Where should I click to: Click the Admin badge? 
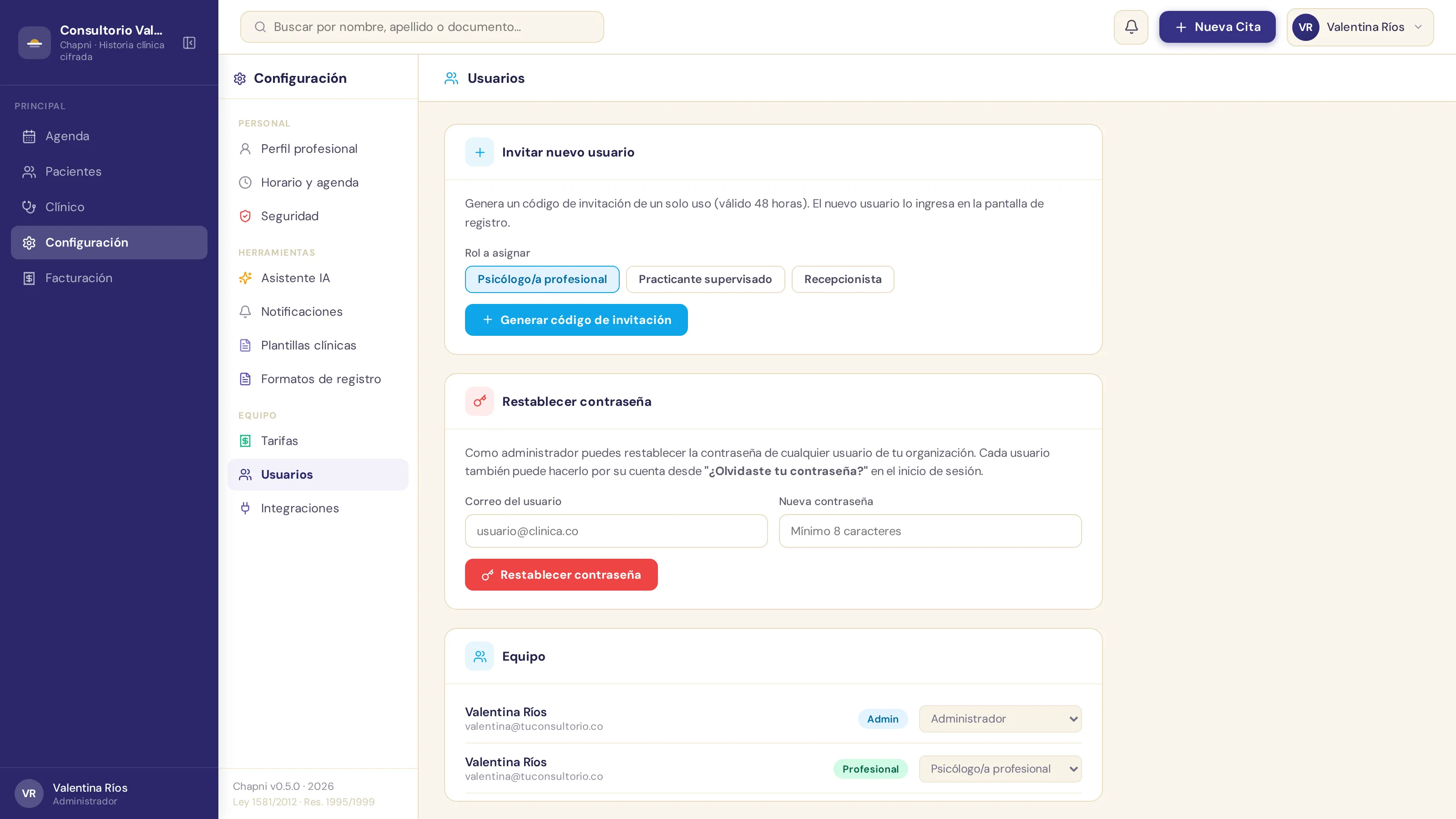[883, 719]
